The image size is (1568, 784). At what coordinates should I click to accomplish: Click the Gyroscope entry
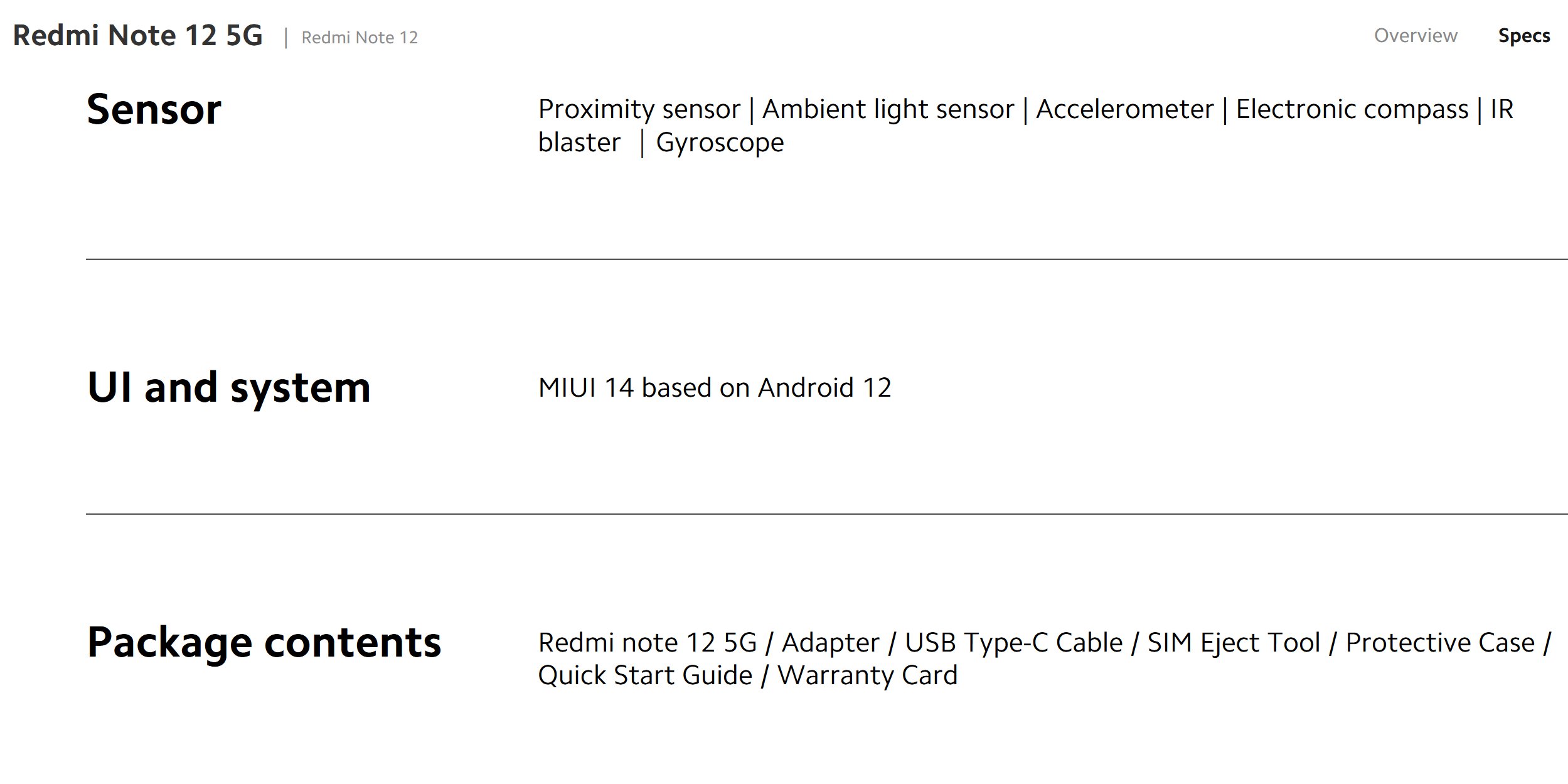(720, 142)
